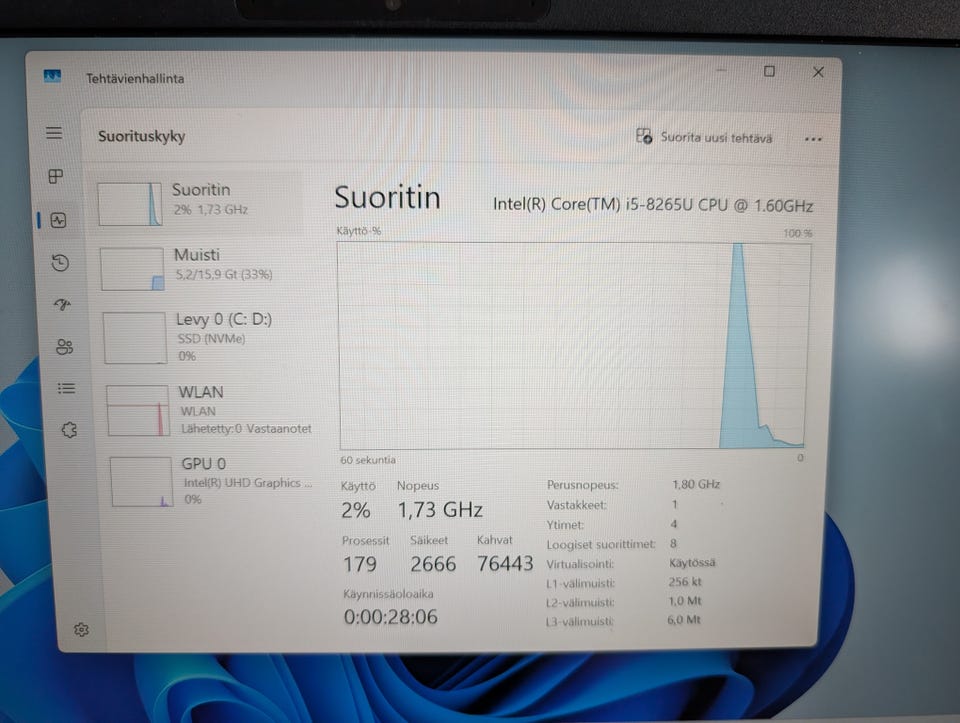Click the Intel(R) UHD Graphics text
Viewport: 960px width, 723px height.
pyautogui.click(x=248, y=483)
